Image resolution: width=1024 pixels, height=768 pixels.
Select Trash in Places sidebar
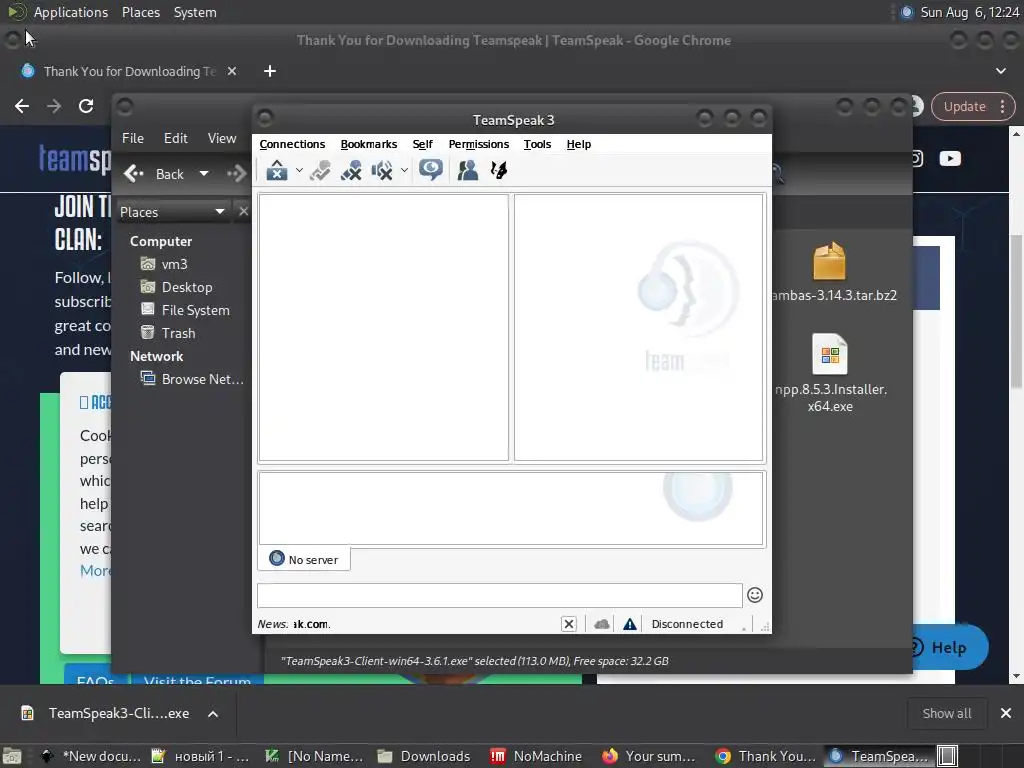(x=168, y=333)
